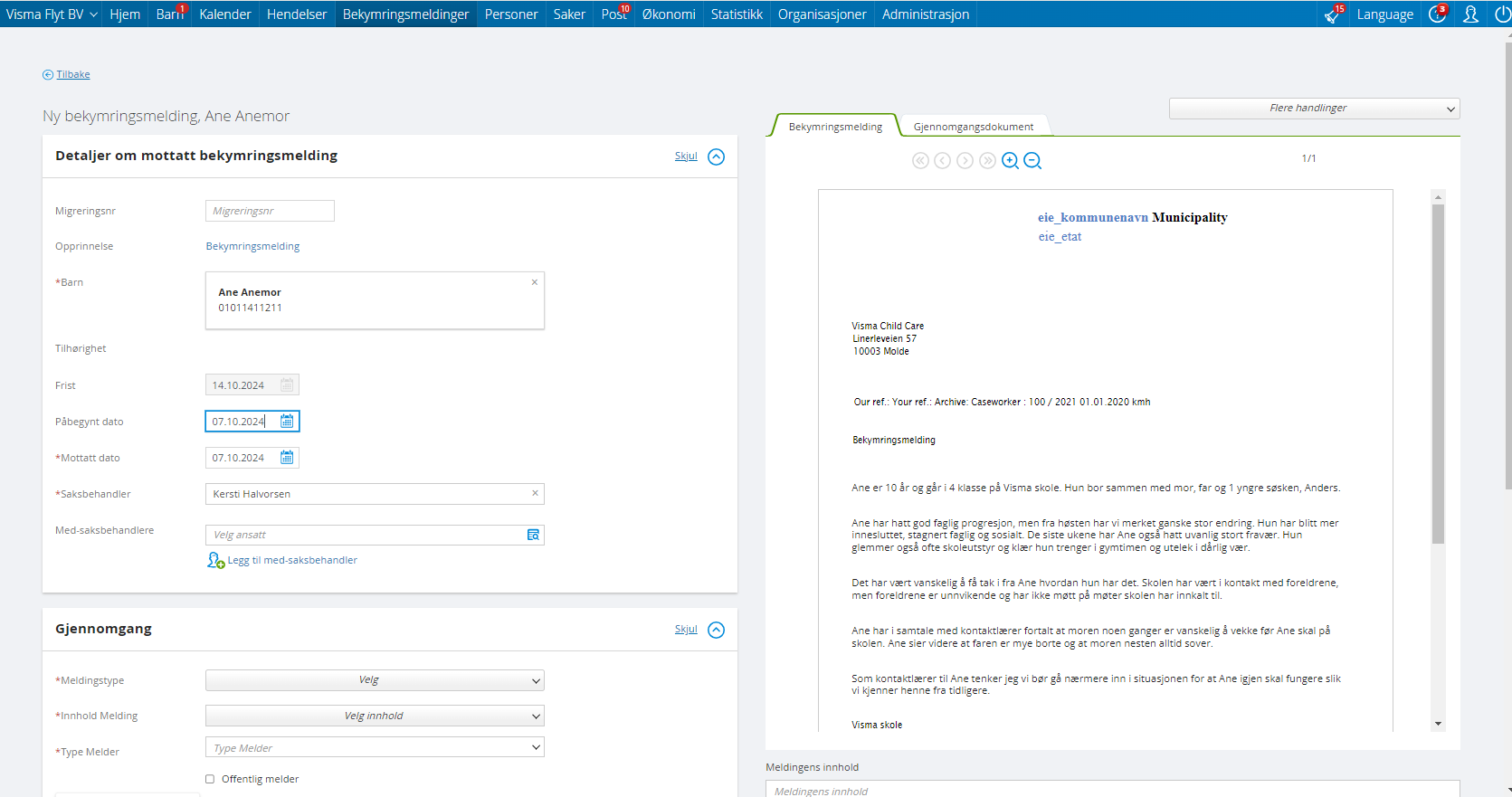This screenshot has height=797, width=1512.
Task: Open the Flere handlinger dropdown
Action: click(1314, 109)
